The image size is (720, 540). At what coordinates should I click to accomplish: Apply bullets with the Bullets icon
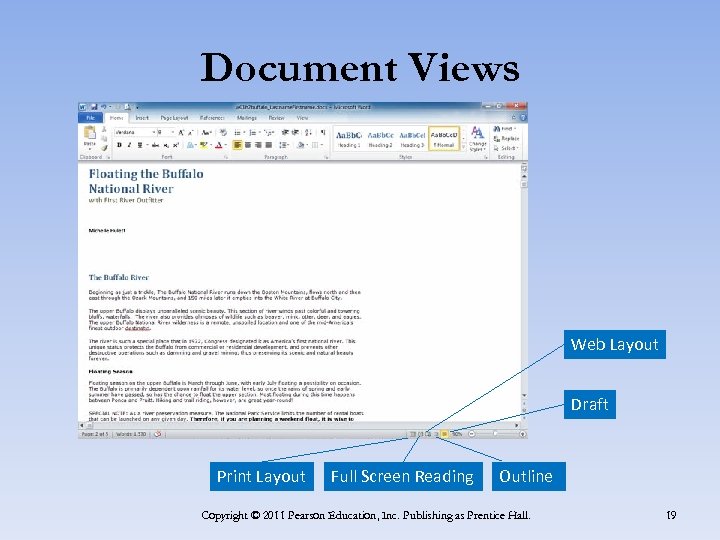237,132
